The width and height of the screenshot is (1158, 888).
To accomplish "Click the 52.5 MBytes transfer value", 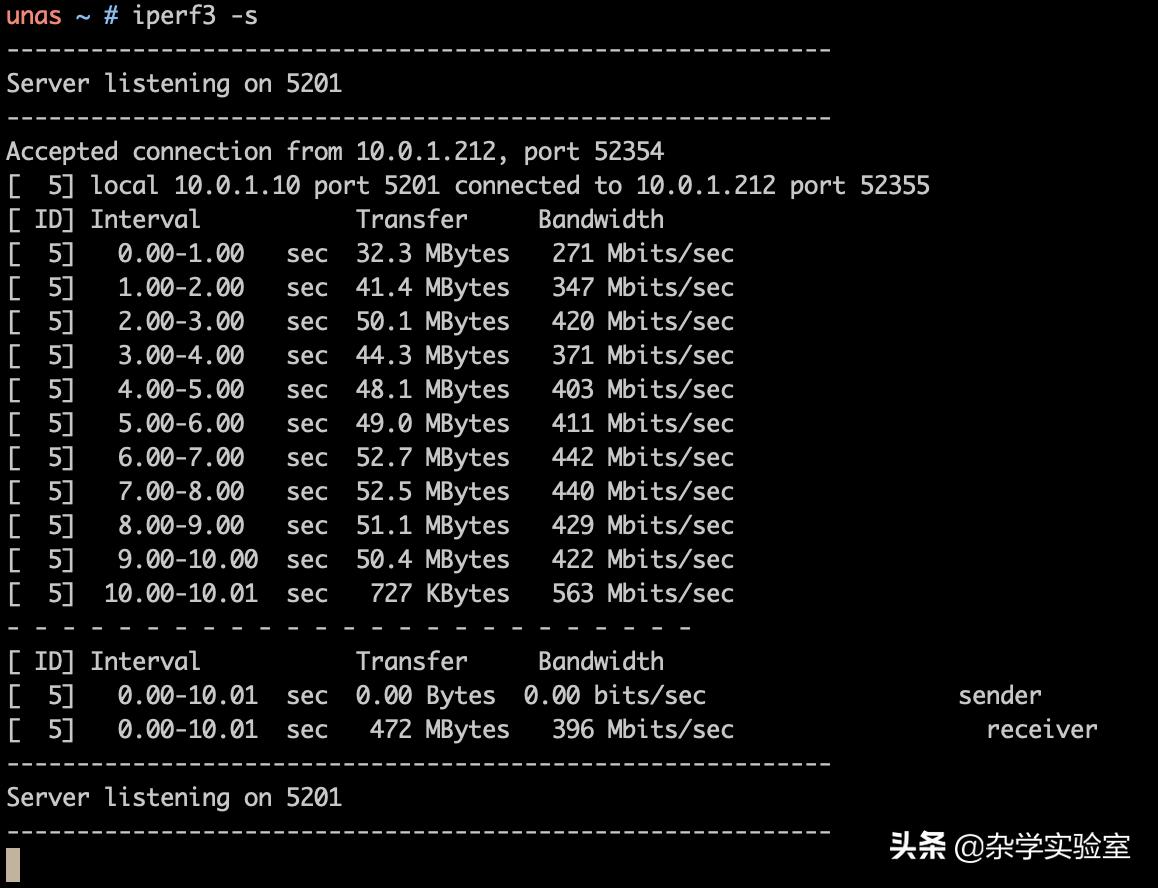I will tap(432, 491).
